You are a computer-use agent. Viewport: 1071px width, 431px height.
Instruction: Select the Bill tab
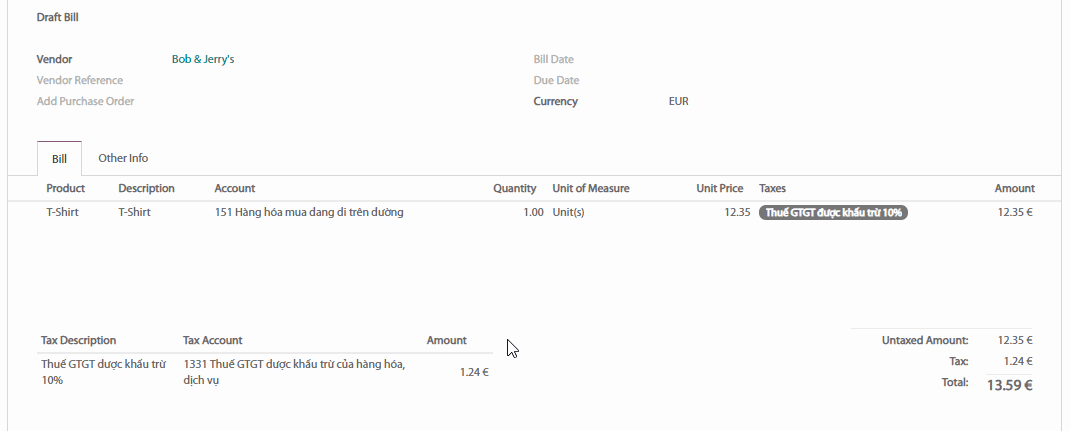(60, 159)
